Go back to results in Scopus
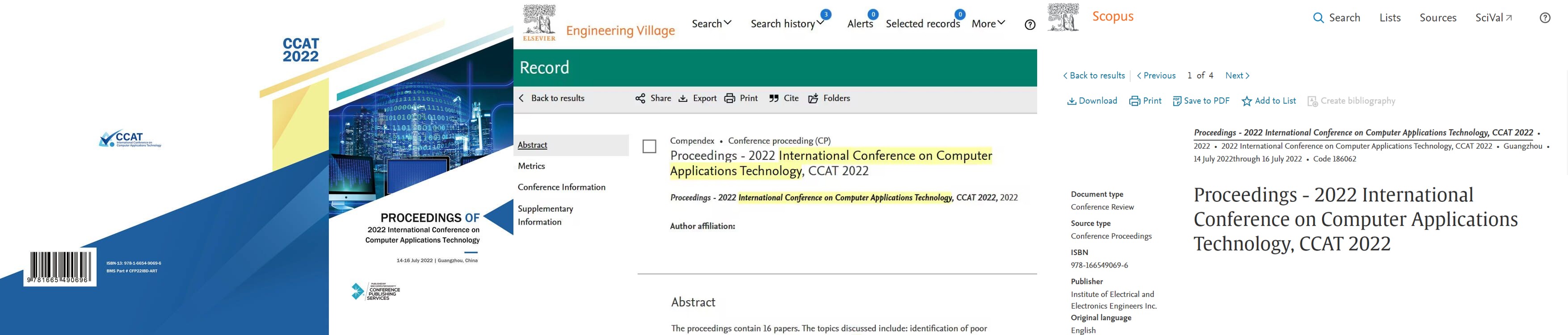 click(x=1094, y=75)
